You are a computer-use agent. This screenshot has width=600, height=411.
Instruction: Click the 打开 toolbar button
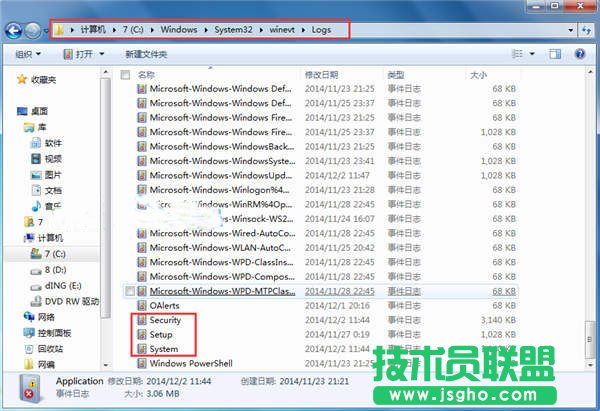(x=79, y=54)
